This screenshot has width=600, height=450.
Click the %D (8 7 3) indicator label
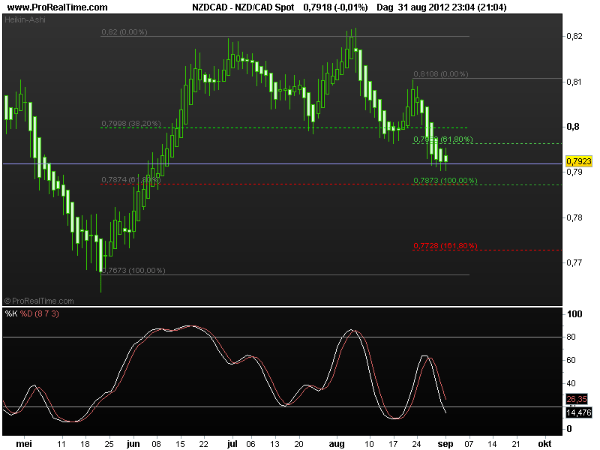pyautogui.click(x=39, y=314)
